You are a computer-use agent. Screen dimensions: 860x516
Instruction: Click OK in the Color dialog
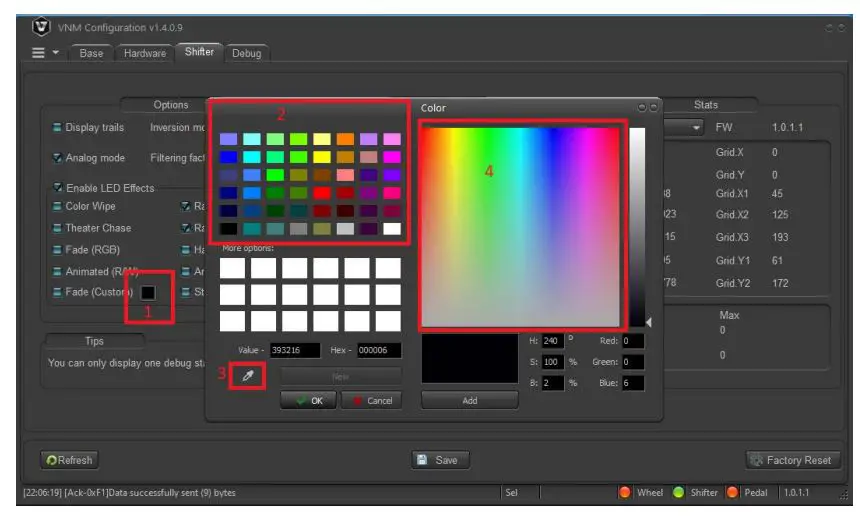pos(308,400)
